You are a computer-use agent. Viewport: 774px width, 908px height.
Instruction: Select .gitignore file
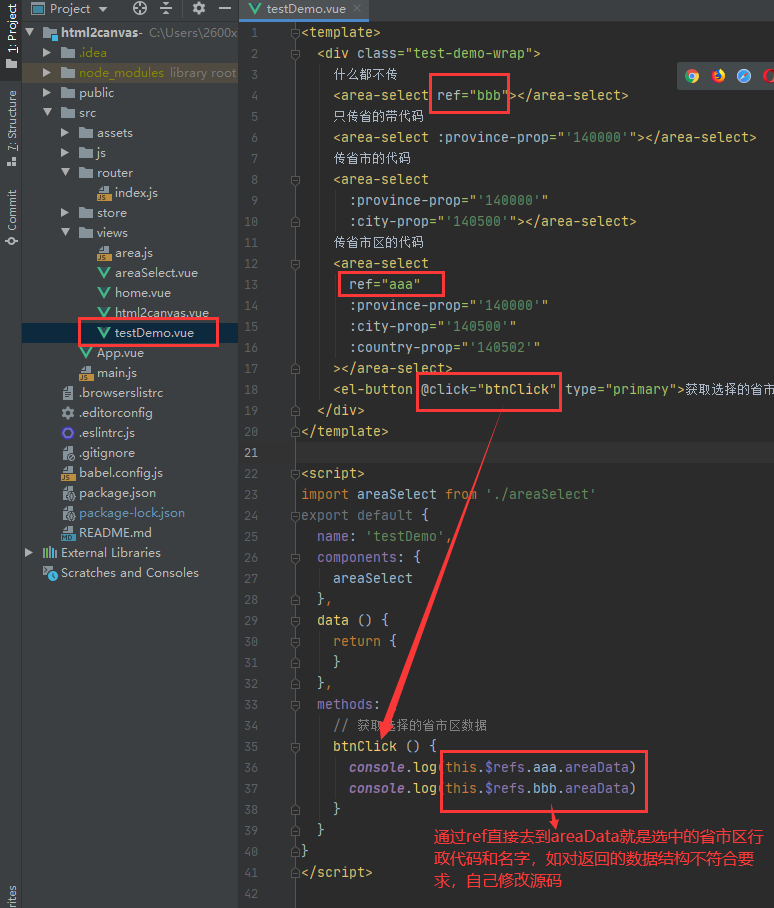pyautogui.click(x=107, y=453)
